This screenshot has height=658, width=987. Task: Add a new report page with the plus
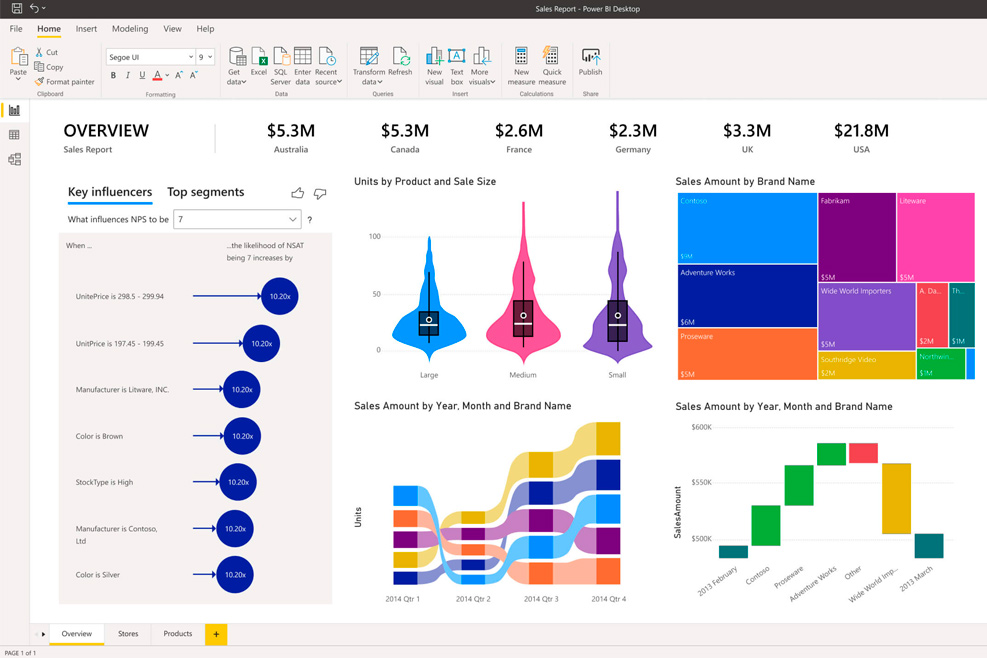pyautogui.click(x=216, y=634)
